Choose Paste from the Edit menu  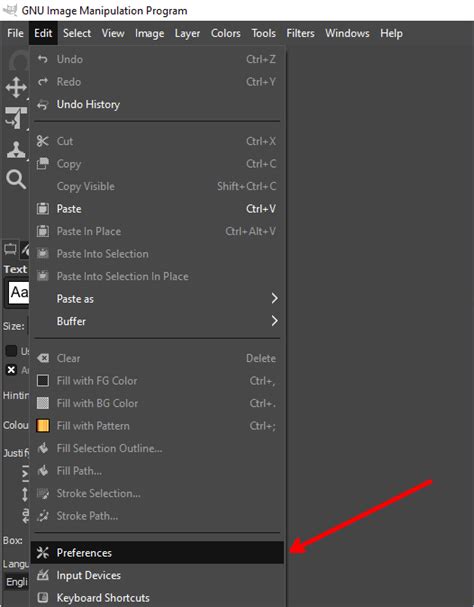point(157,209)
